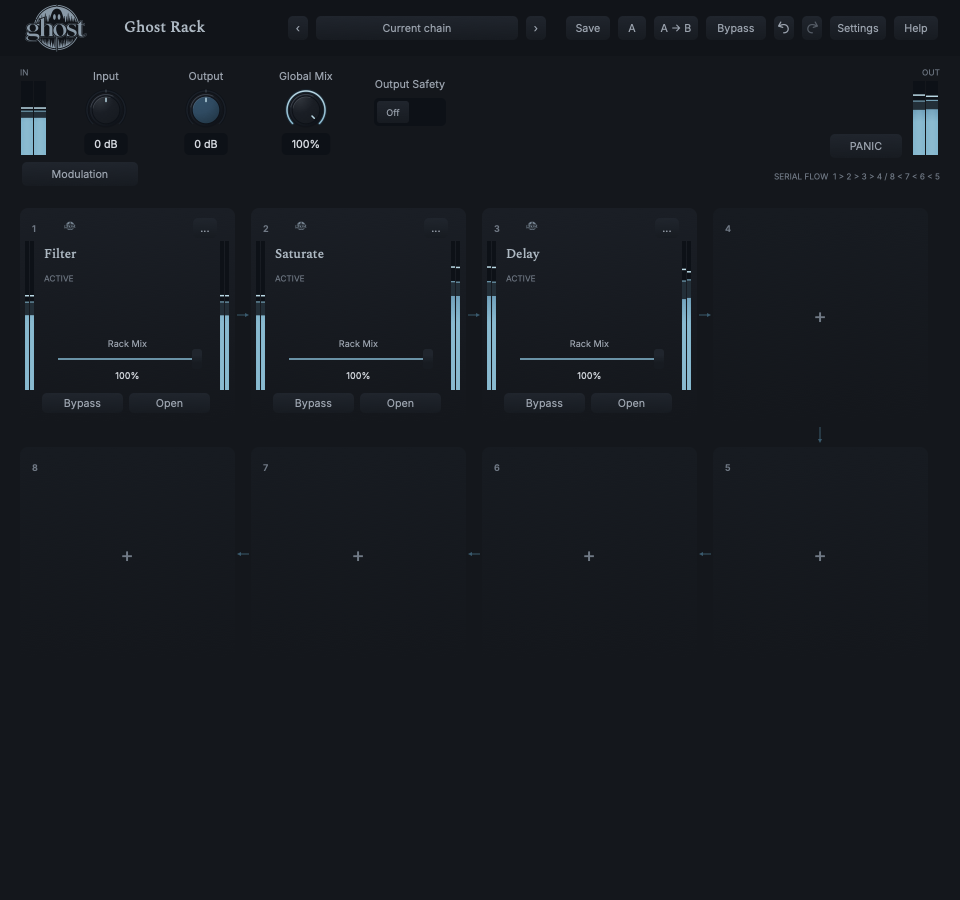Copy state with A → B button

pyautogui.click(x=675, y=28)
